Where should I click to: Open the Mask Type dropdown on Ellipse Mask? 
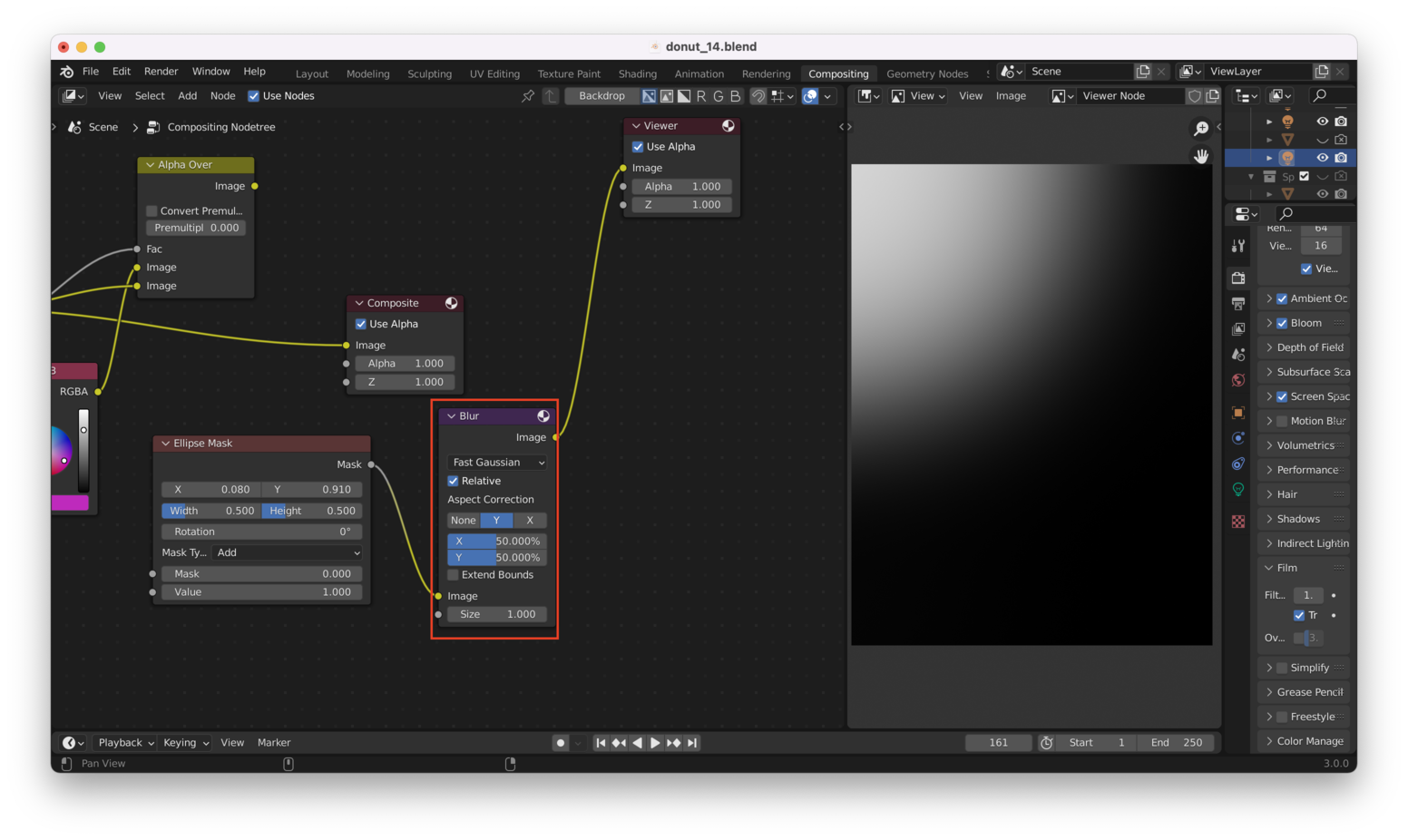coord(287,552)
